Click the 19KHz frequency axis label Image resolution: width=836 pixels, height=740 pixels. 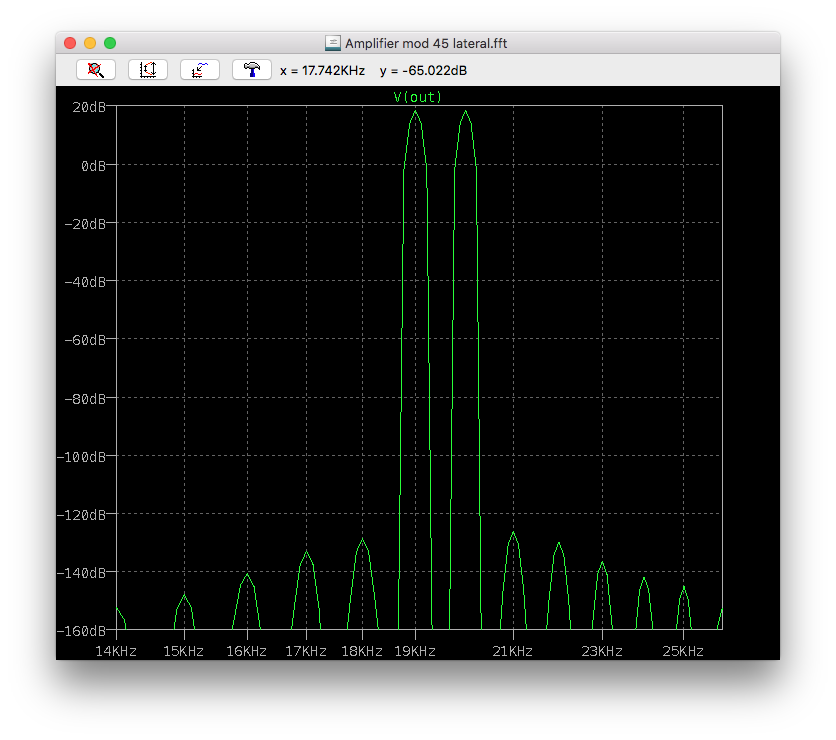pyautogui.click(x=415, y=651)
